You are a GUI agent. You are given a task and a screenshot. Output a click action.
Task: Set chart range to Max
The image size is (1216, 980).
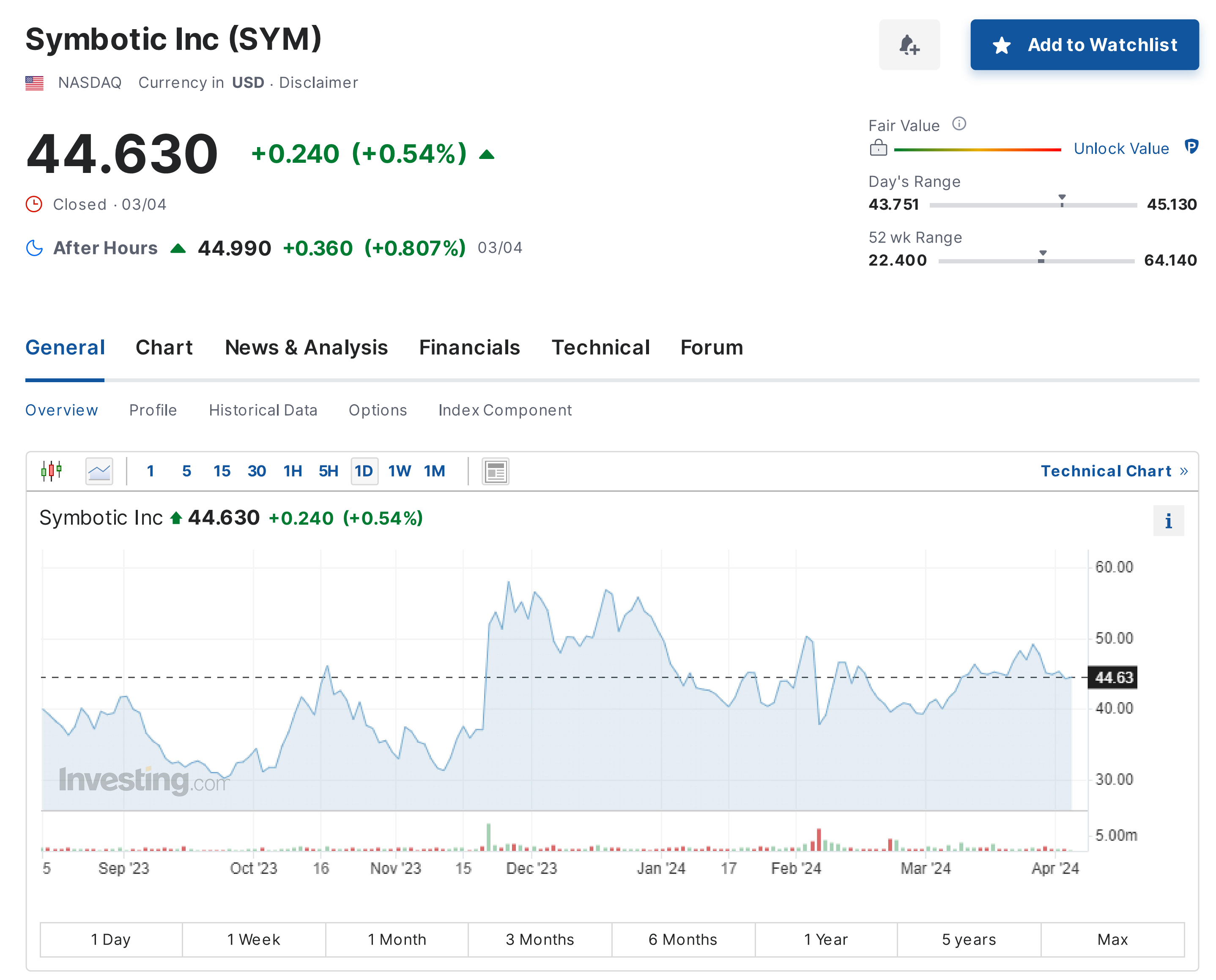click(x=1112, y=939)
